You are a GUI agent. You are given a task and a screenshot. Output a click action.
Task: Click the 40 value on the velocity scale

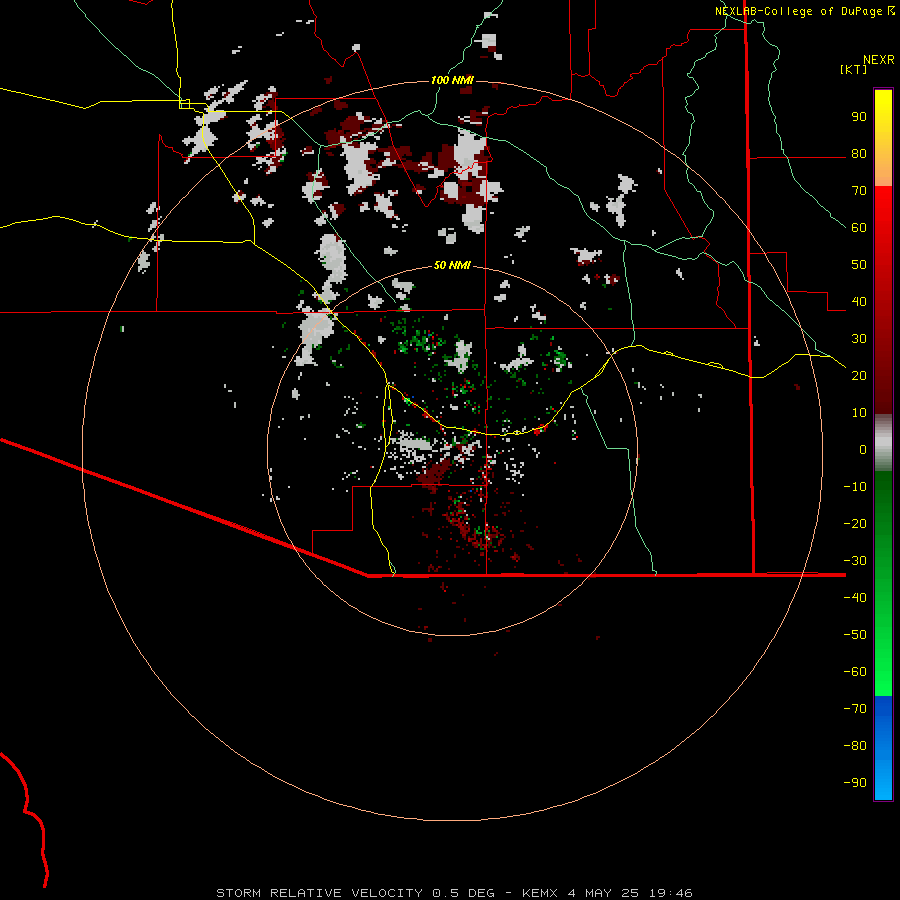[x=859, y=301]
